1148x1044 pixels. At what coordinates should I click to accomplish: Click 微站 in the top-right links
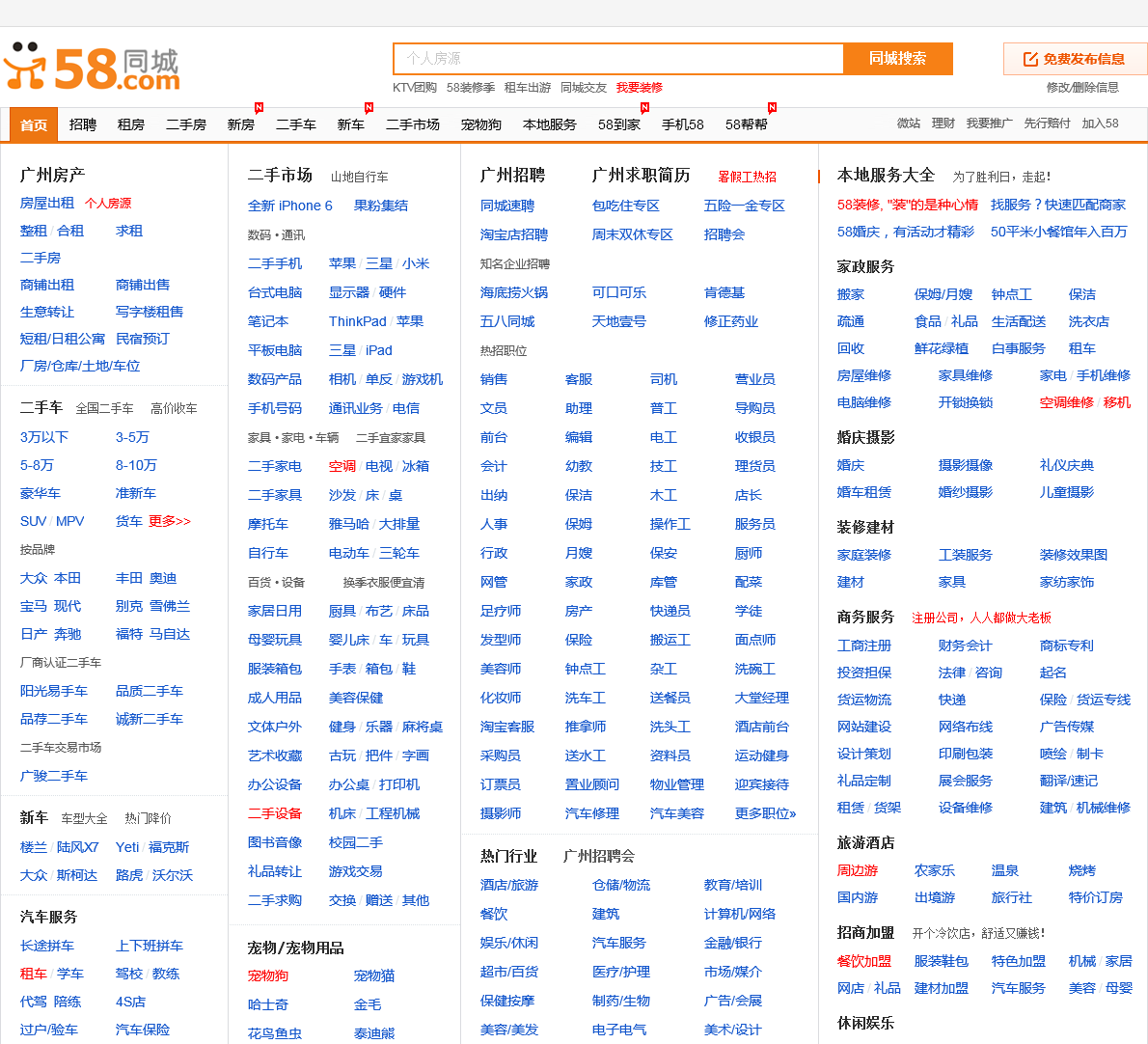click(x=909, y=123)
